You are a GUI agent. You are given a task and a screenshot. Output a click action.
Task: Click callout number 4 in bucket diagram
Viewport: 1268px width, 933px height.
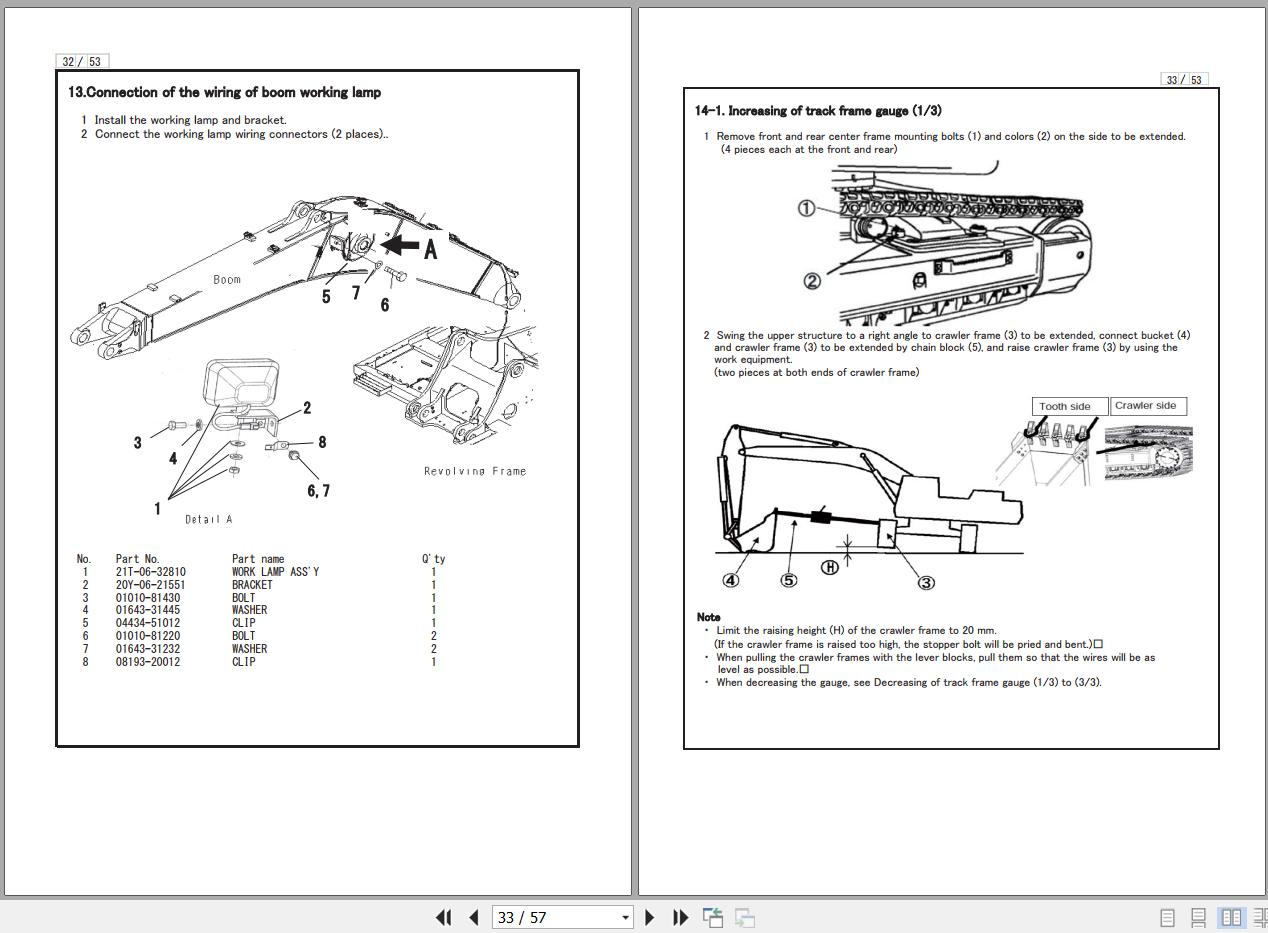(731, 580)
